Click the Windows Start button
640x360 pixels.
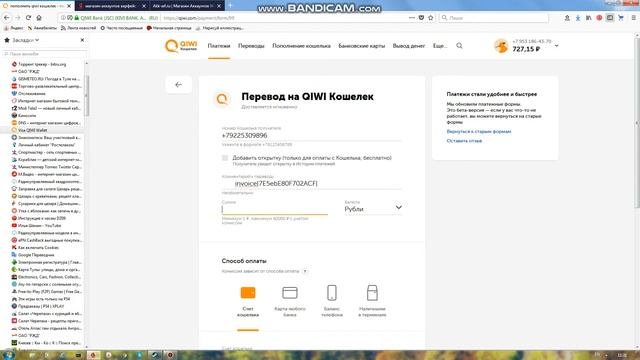(x=9, y=355)
